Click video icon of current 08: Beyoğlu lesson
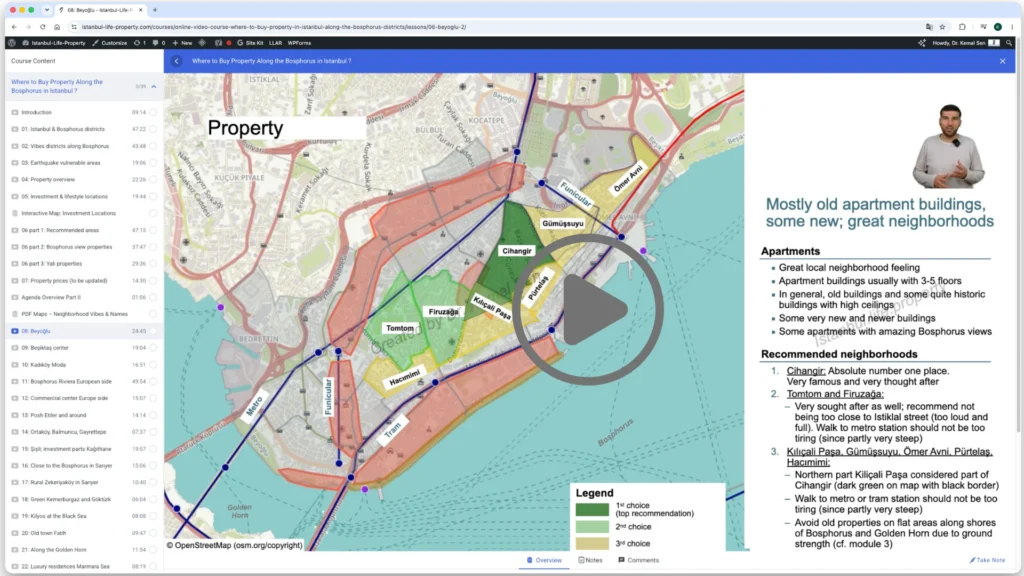The height and width of the screenshot is (576, 1024). coord(15,331)
